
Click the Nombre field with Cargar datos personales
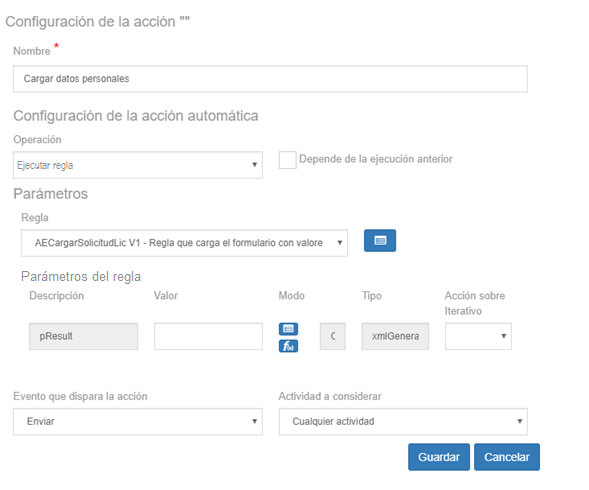pyautogui.click(x=270, y=79)
